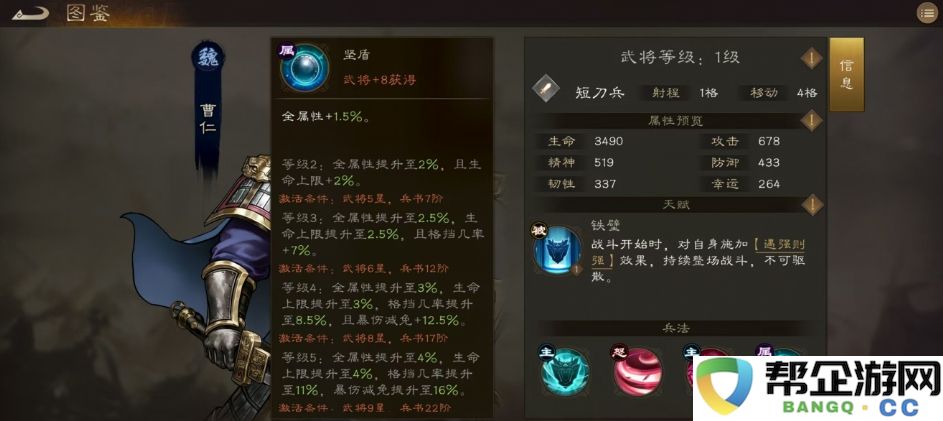Tap the 魏 faction emblem
This screenshot has height=421, width=943.
pos(208,58)
